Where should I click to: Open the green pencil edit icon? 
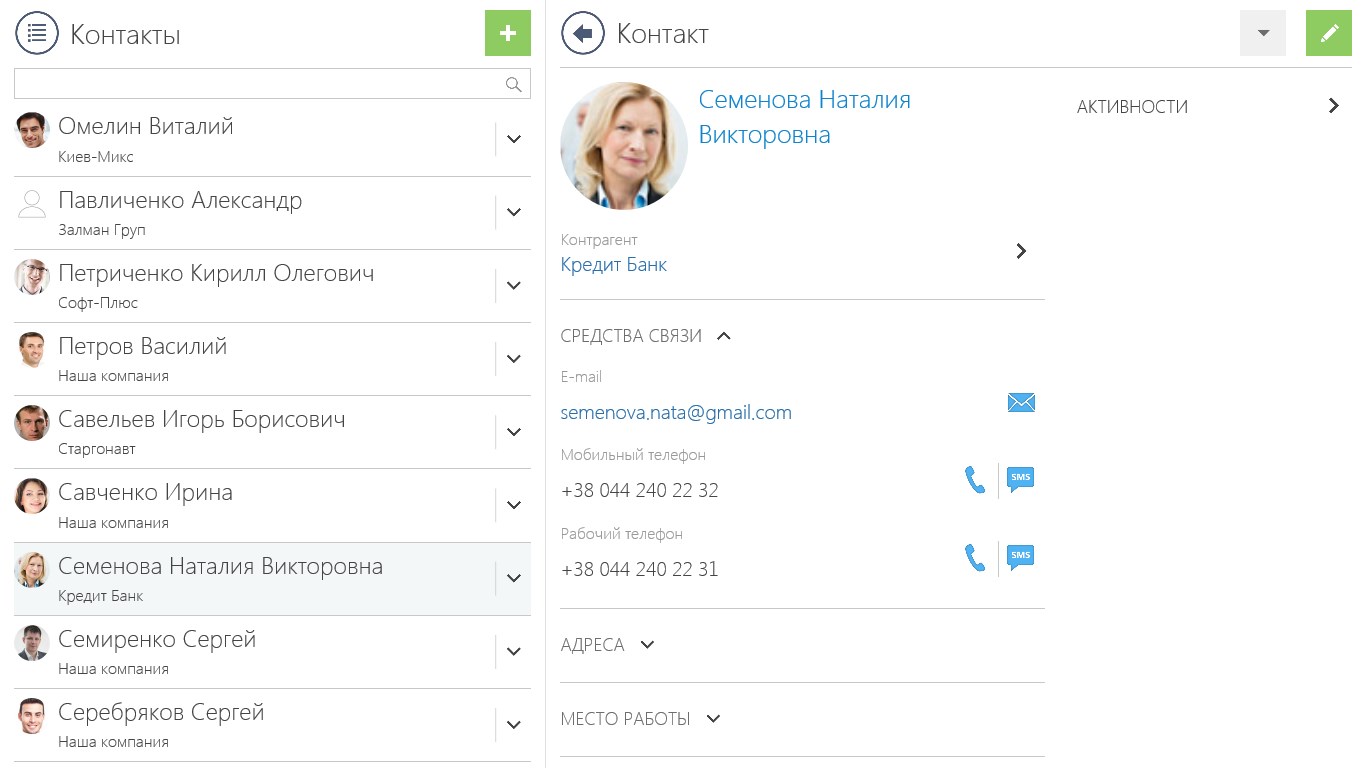coord(1328,33)
